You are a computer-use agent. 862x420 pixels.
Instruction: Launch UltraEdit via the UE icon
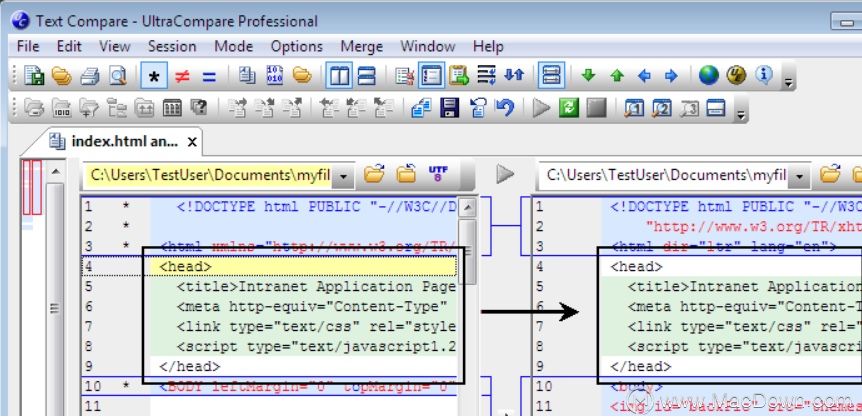737,76
